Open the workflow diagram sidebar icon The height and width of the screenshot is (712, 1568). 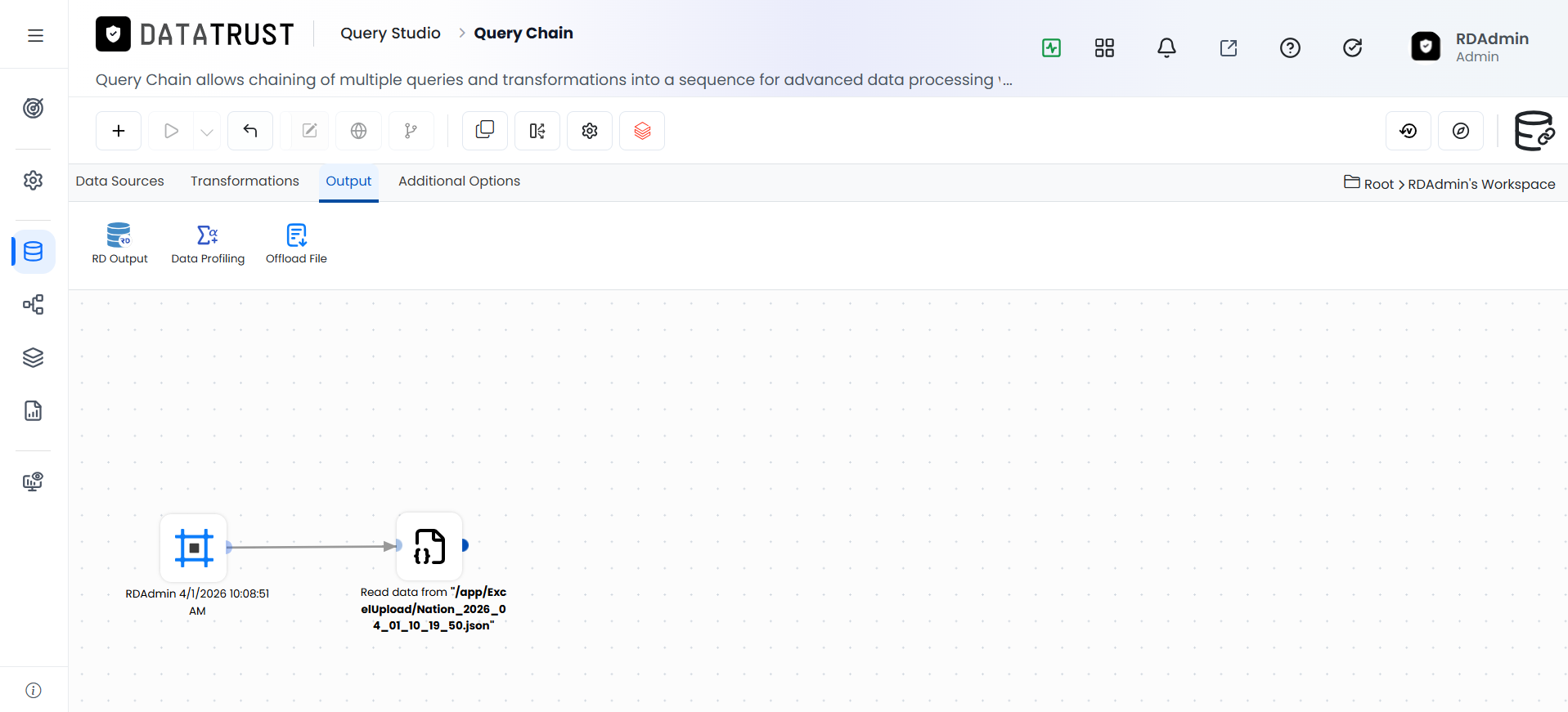coord(34,305)
